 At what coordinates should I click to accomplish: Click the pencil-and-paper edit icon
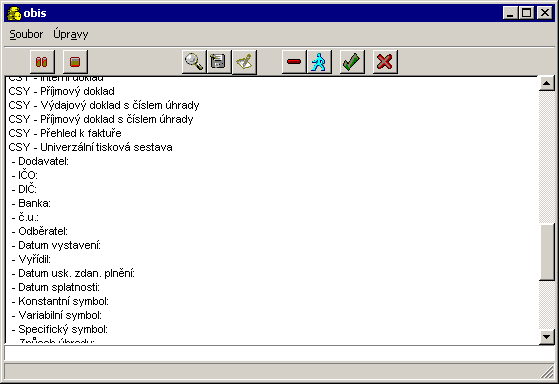pos(244,62)
